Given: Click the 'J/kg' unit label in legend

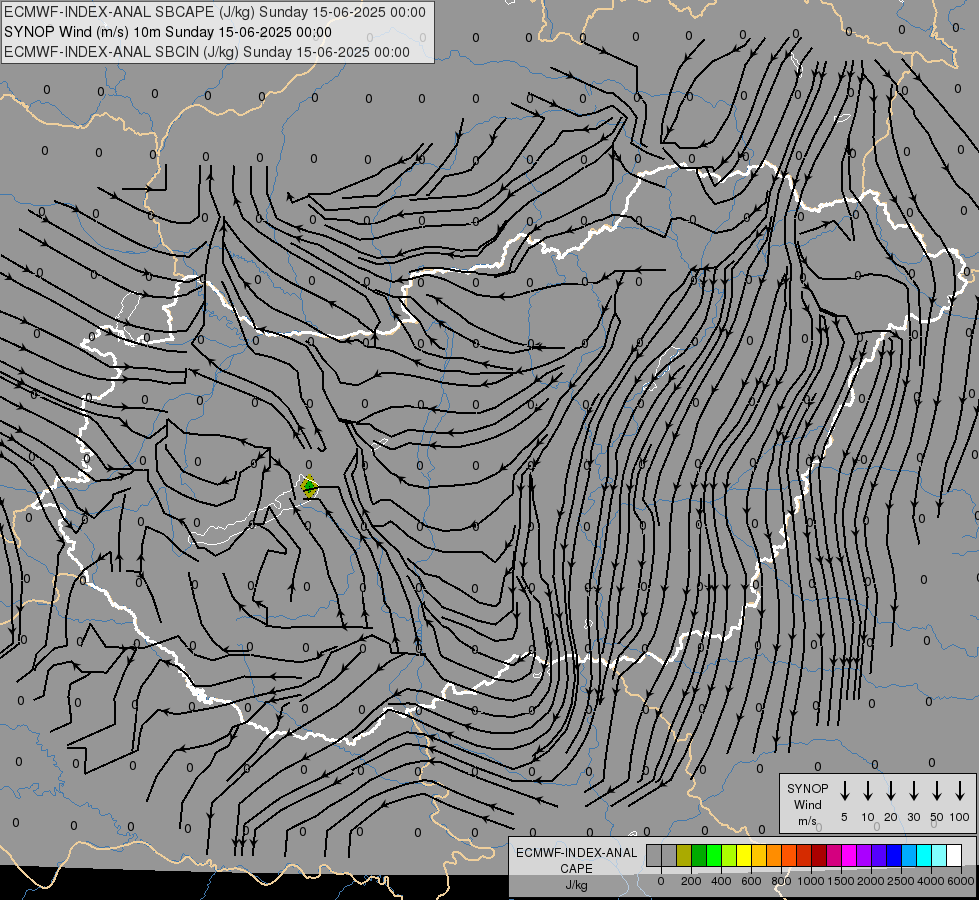Looking at the screenshot, I should [x=576, y=885].
